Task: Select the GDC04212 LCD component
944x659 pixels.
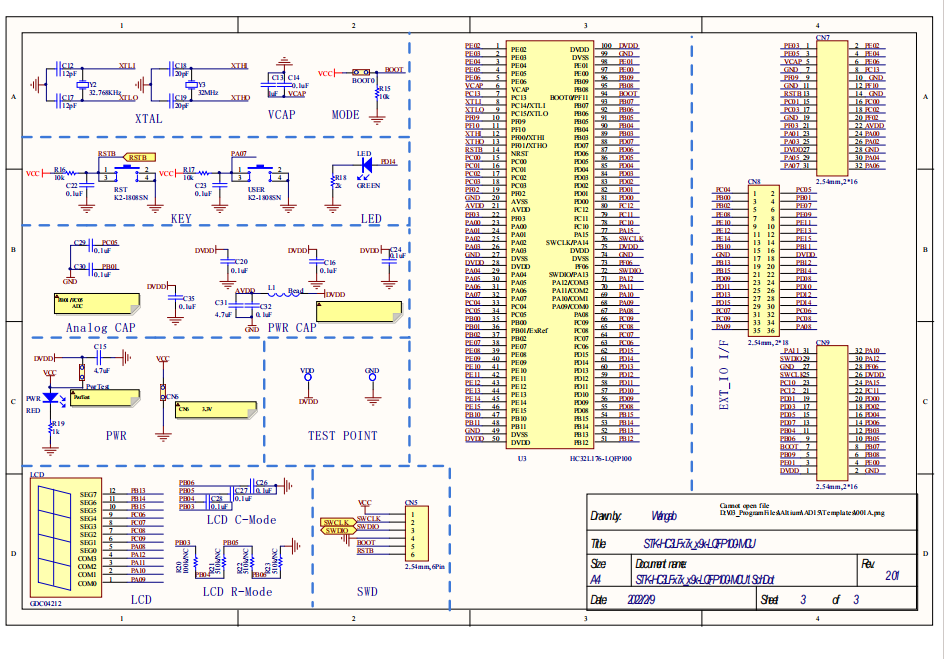Action: point(66,538)
